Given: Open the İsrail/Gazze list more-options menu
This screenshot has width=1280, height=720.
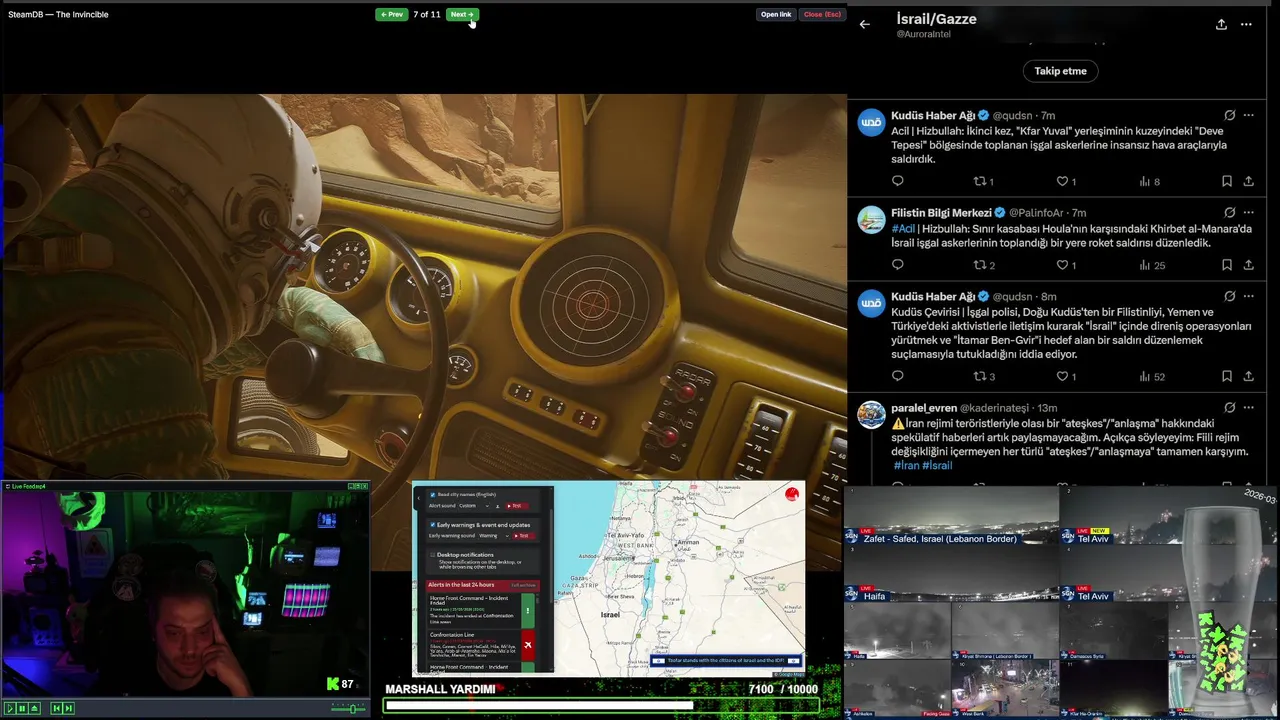Looking at the screenshot, I should (x=1246, y=24).
